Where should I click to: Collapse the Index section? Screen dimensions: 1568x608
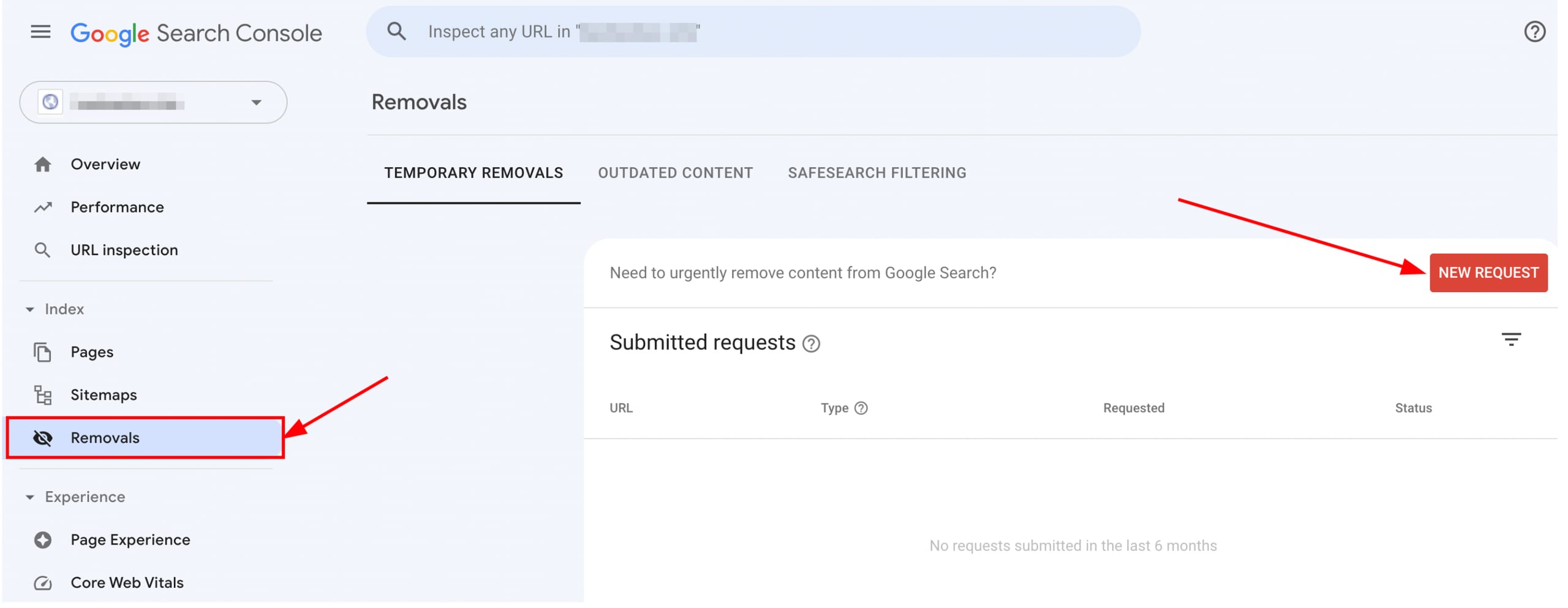click(30, 309)
